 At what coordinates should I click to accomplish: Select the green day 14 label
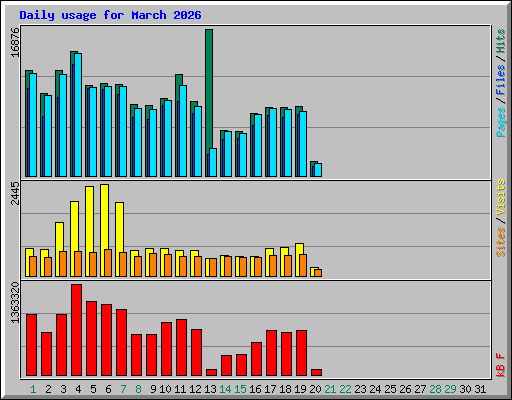click(225, 389)
